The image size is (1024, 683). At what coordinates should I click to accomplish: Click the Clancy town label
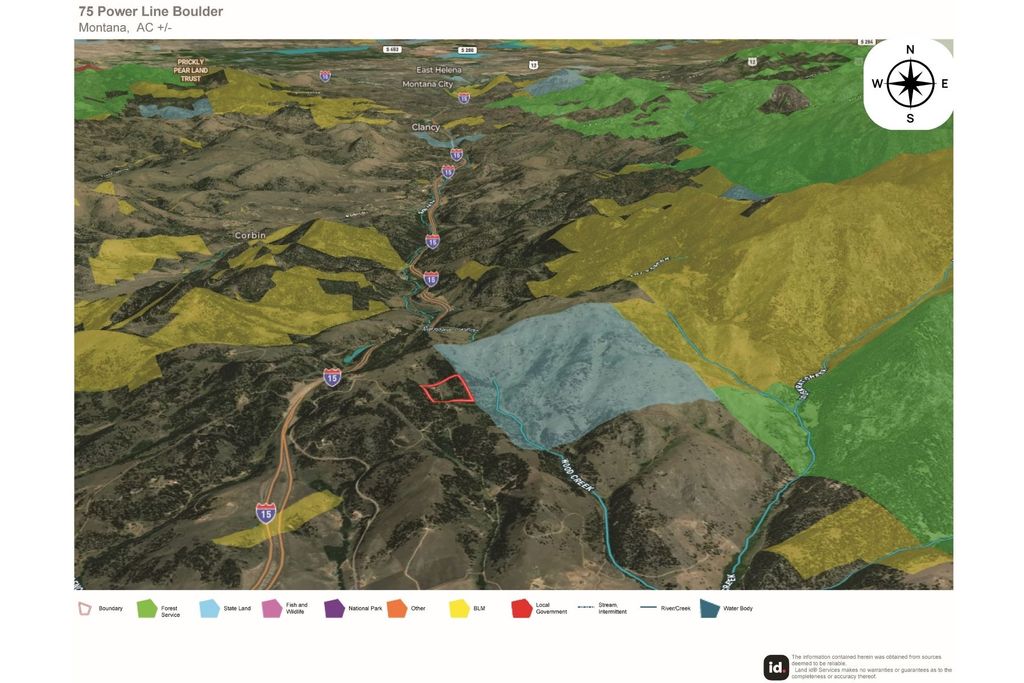click(x=426, y=127)
